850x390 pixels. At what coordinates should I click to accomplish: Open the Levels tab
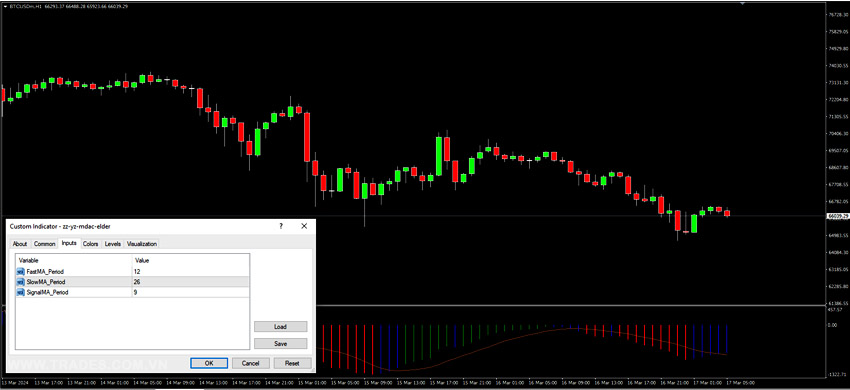(113, 244)
